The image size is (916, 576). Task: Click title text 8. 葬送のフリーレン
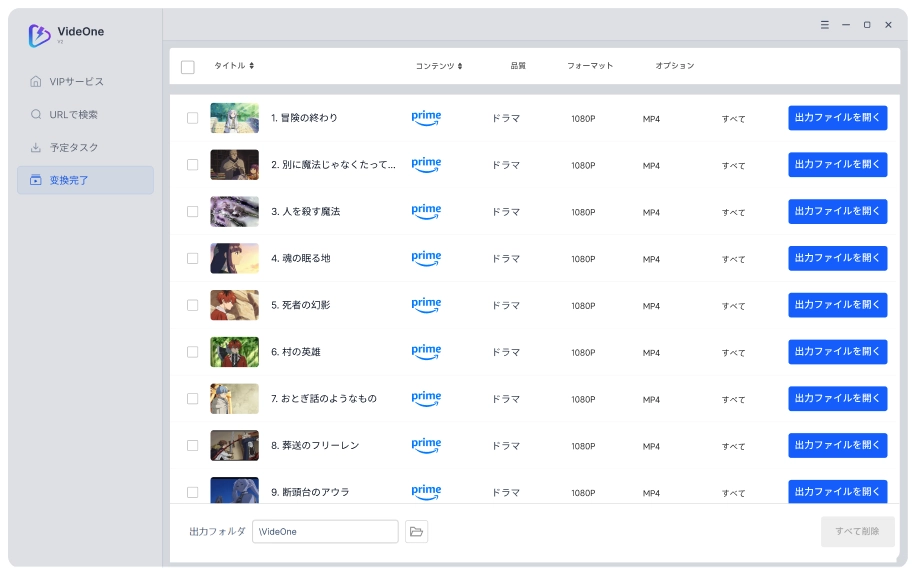click(315, 445)
